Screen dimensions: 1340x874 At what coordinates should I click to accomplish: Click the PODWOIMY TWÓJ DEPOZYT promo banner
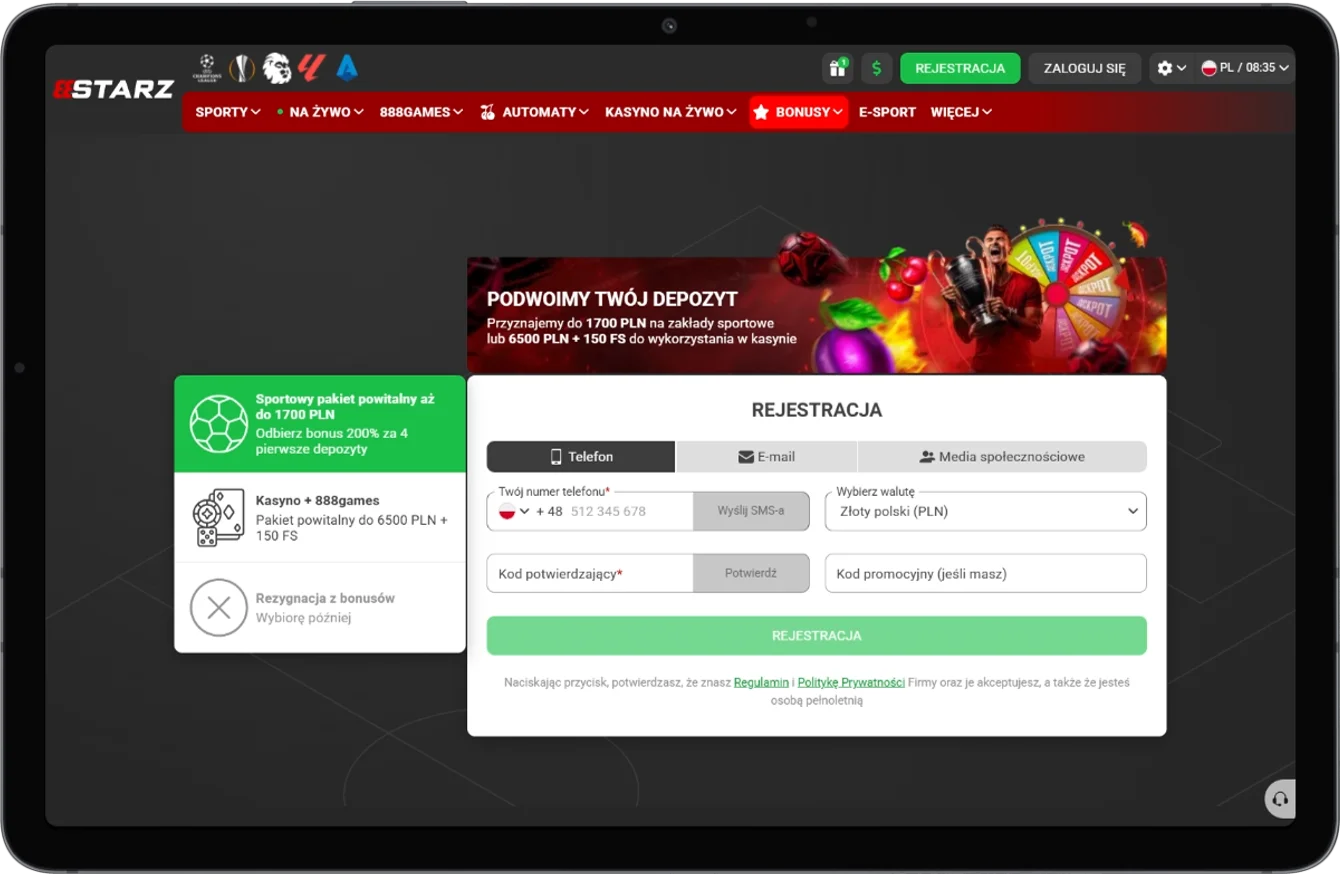(816, 314)
